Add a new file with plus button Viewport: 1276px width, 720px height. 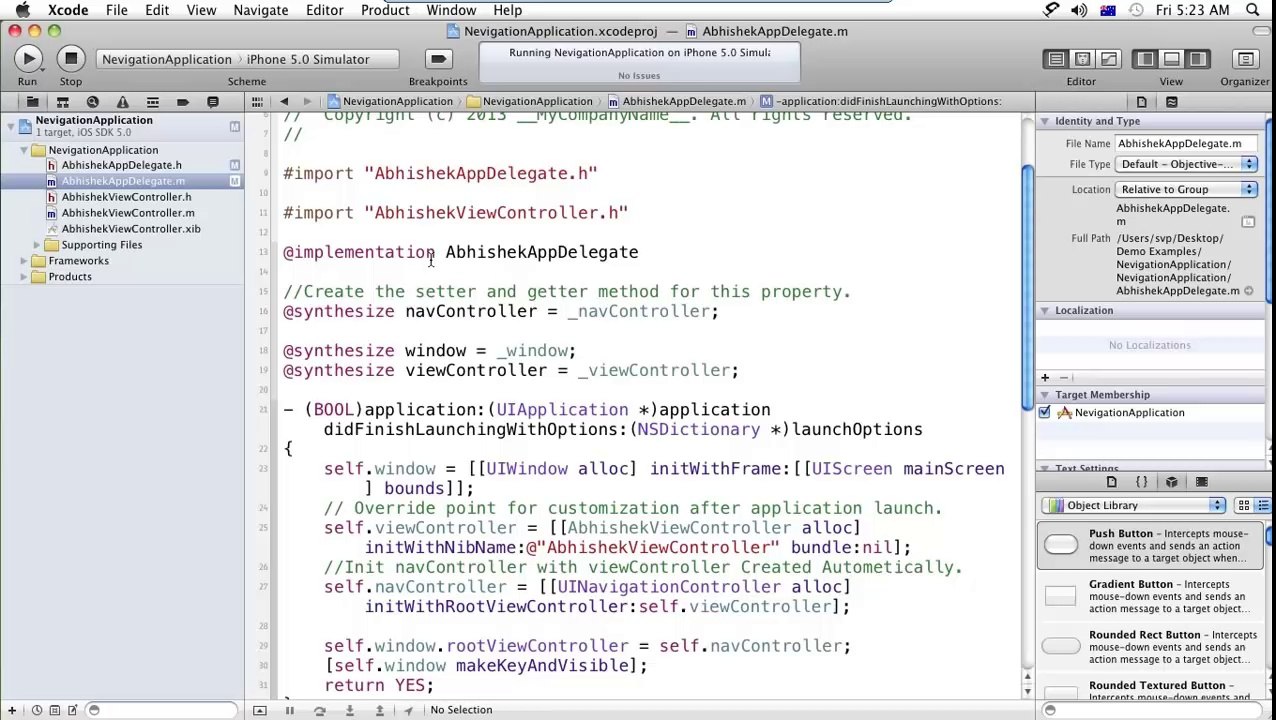pos(12,710)
